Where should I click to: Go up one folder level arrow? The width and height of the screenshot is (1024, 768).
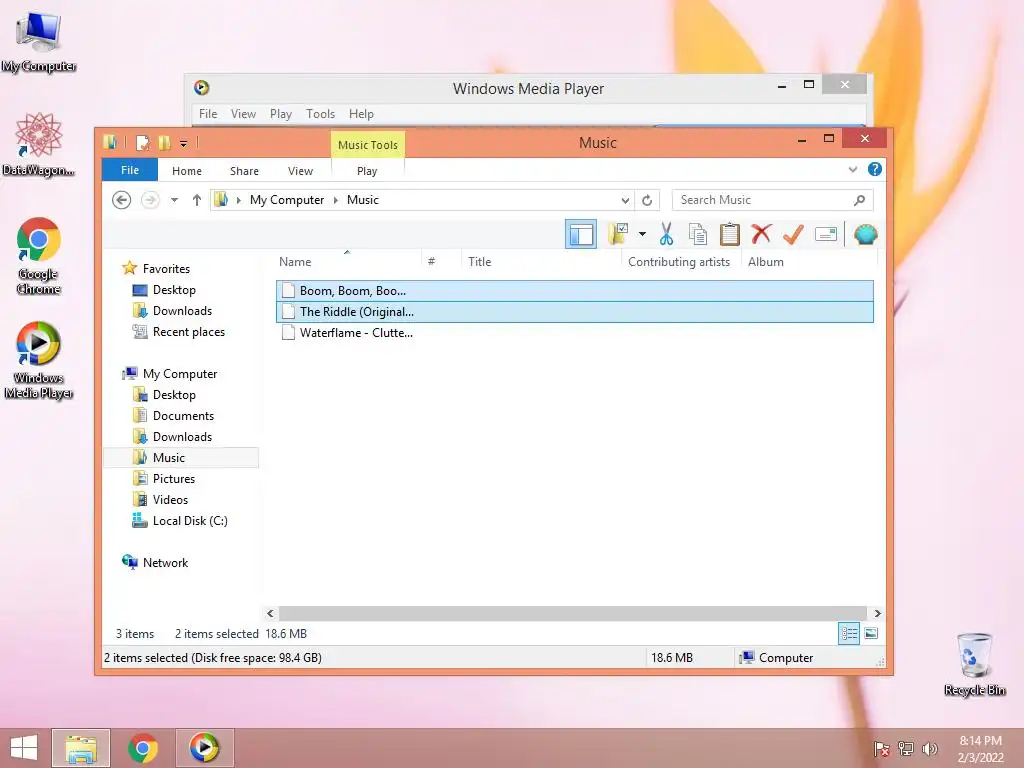tap(197, 200)
